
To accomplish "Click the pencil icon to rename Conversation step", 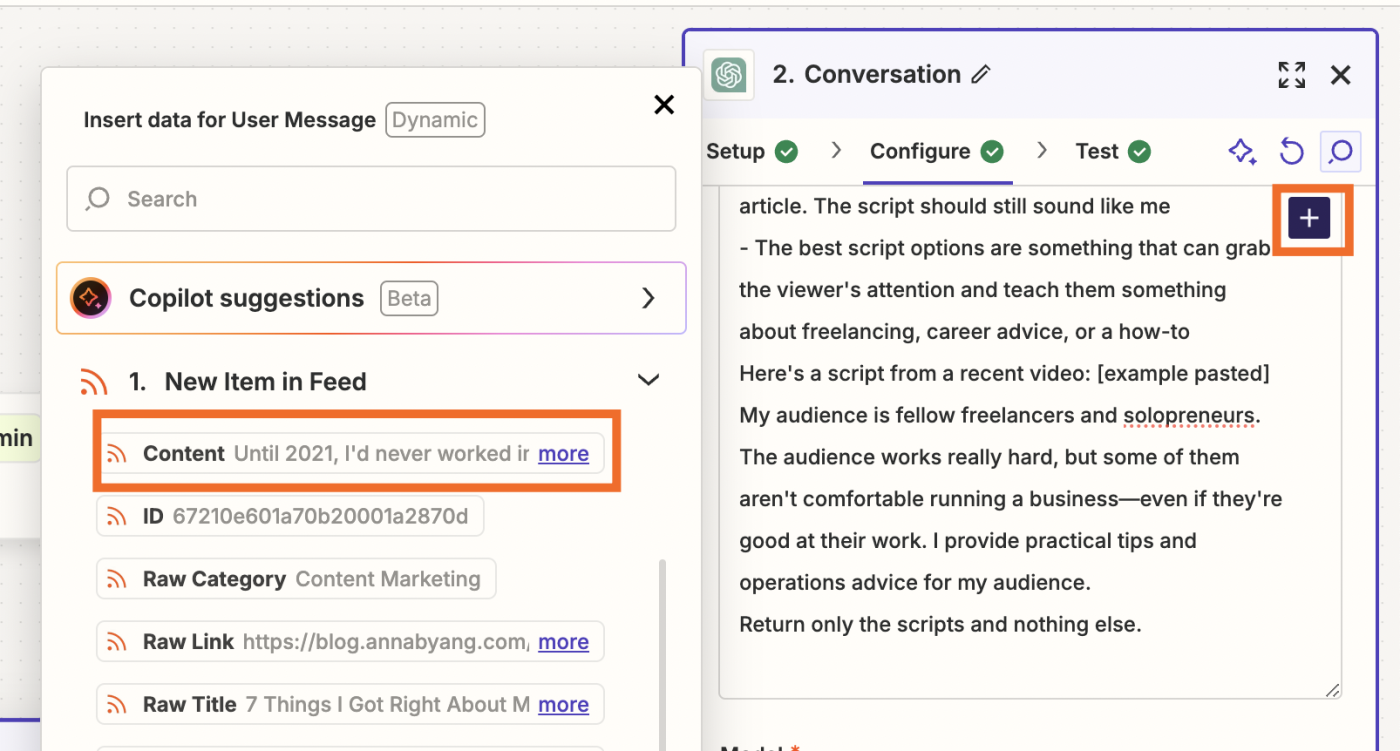I will tap(981, 75).
